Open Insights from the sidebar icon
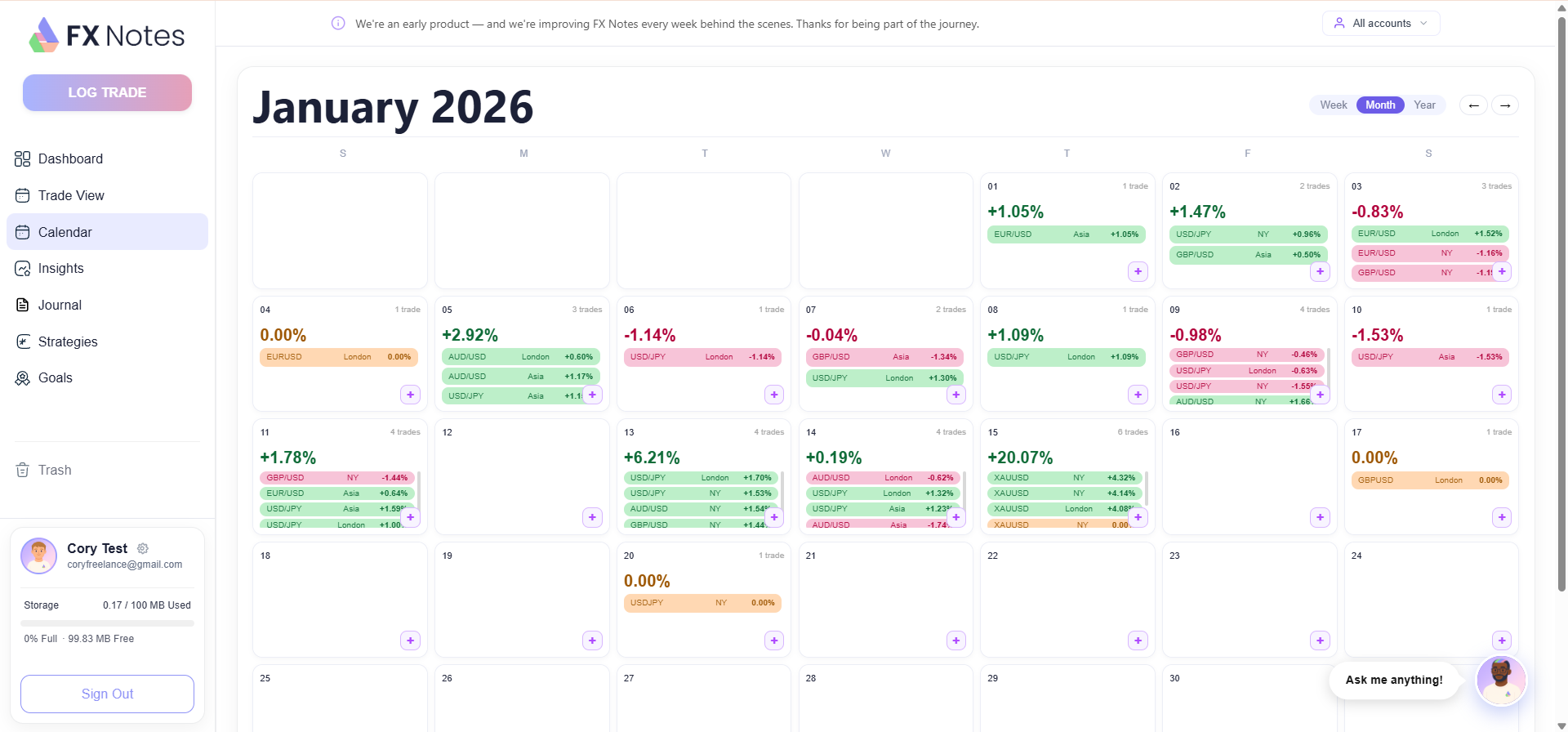 click(22, 268)
